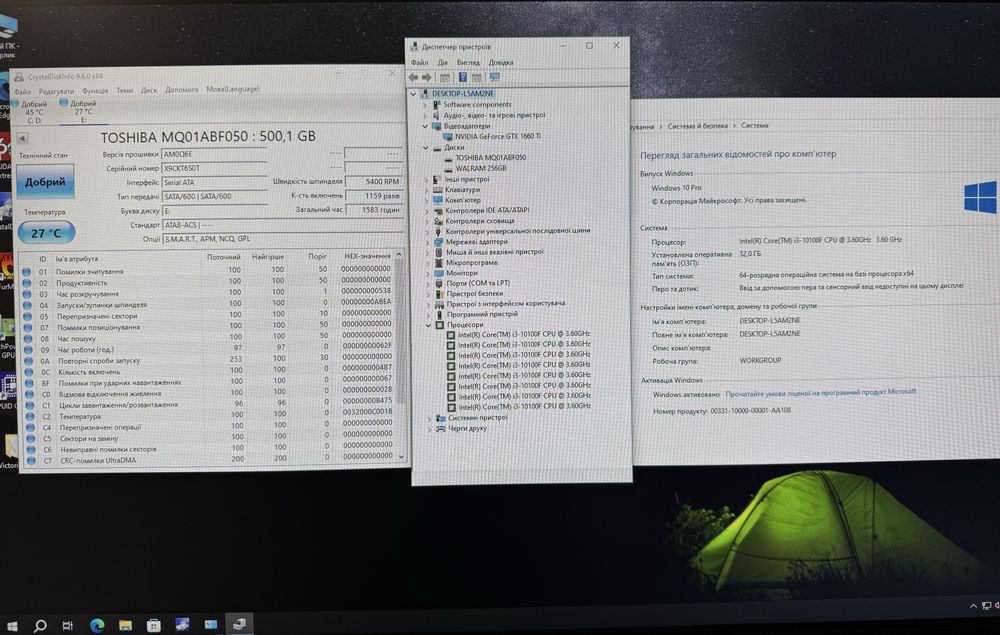Click the Пристрої безпеки category icon
The height and width of the screenshot is (635, 1000).
click(x=439, y=294)
